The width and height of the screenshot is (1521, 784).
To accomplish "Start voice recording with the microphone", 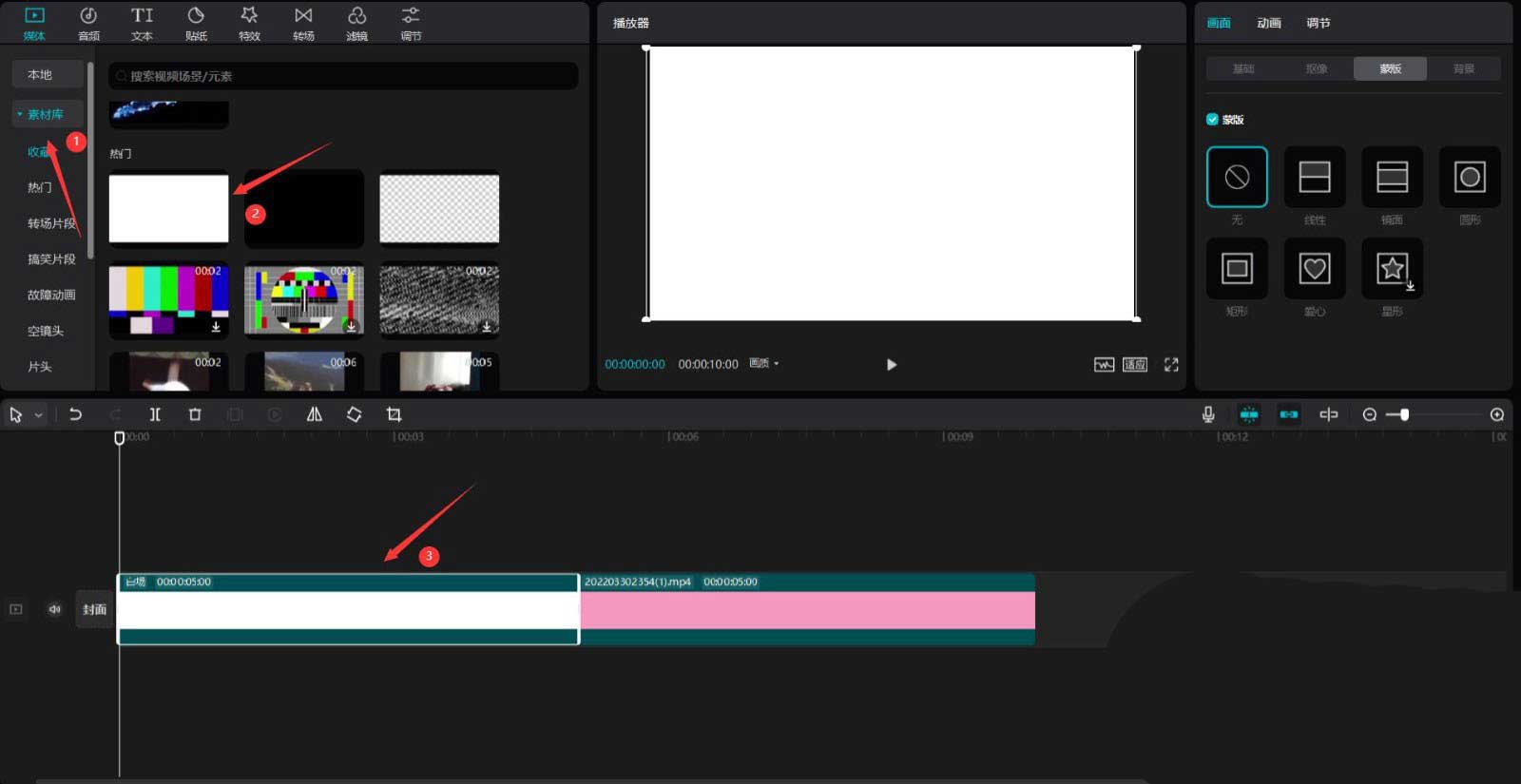I will (1208, 414).
